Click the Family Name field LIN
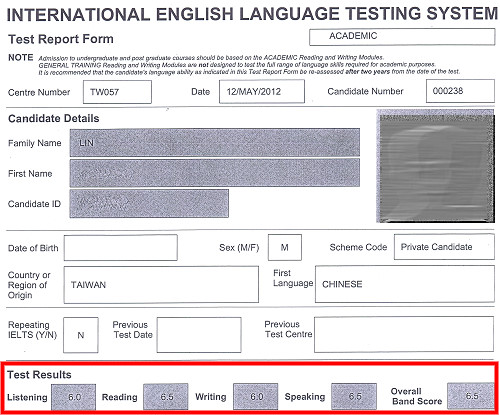The width and height of the screenshot is (500, 415). click(215, 143)
